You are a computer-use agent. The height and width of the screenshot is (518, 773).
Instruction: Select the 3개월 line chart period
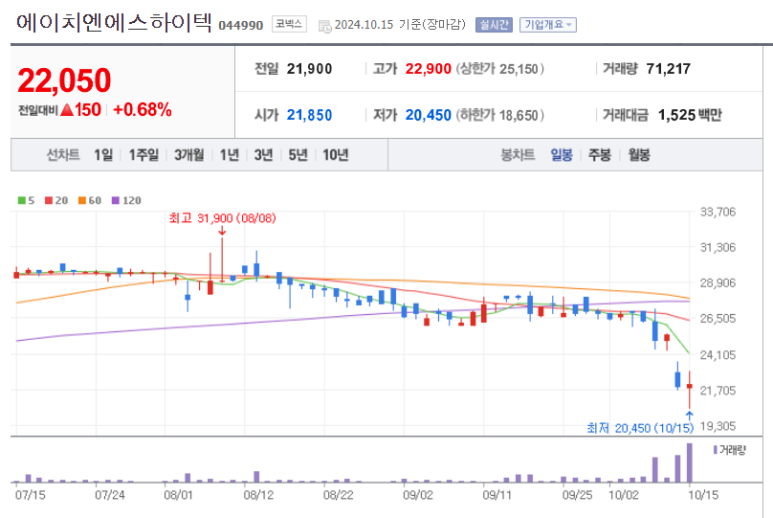tap(189, 155)
